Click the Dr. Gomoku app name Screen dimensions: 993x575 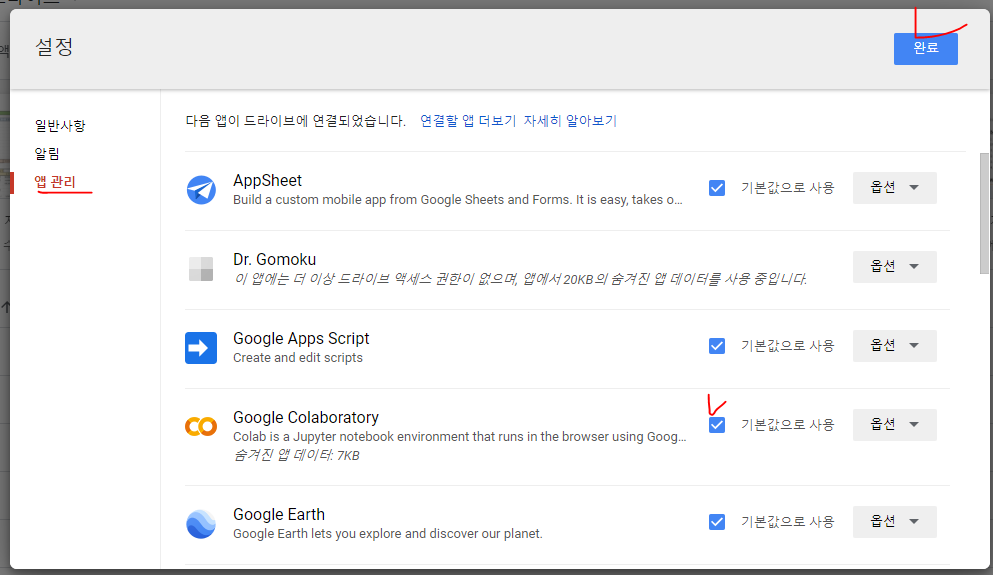[x=274, y=260]
